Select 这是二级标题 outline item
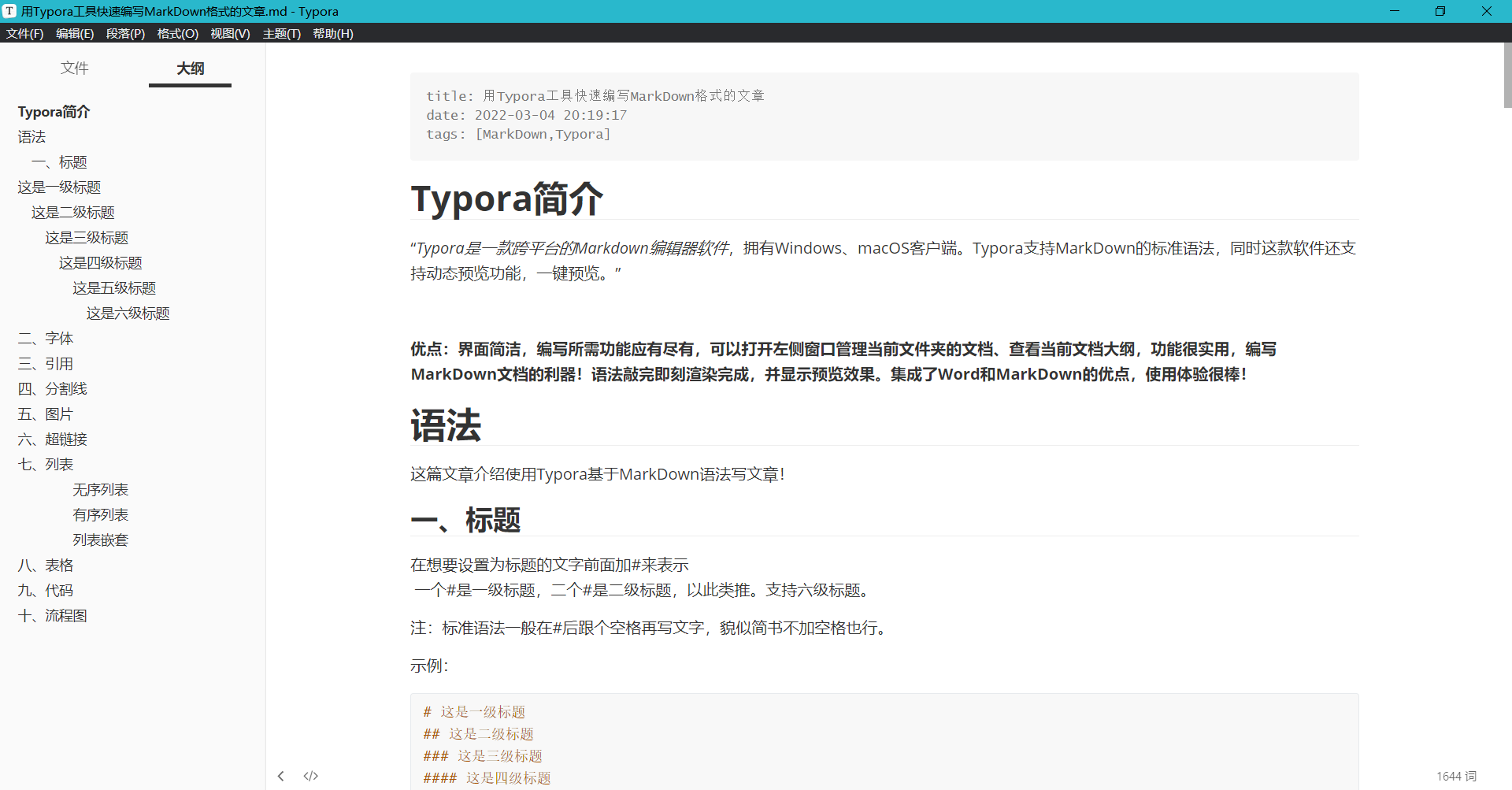Image resolution: width=1512 pixels, height=790 pixels. (73, 213)
